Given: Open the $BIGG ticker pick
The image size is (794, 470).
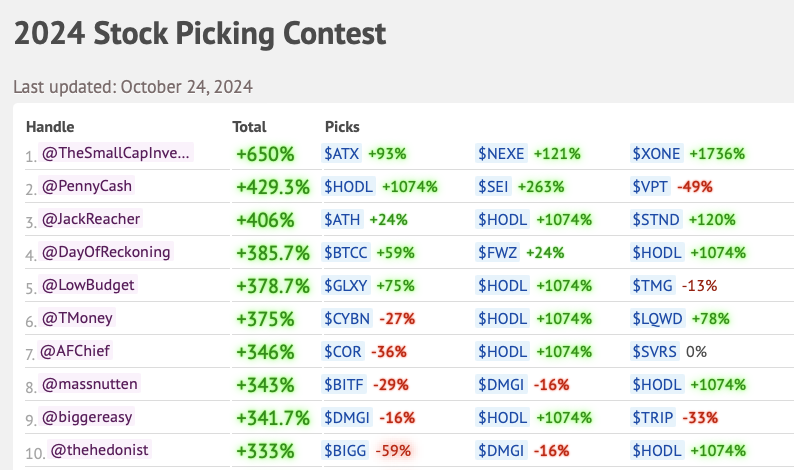Looking at the screenshot, I should (x=345, y=450).
